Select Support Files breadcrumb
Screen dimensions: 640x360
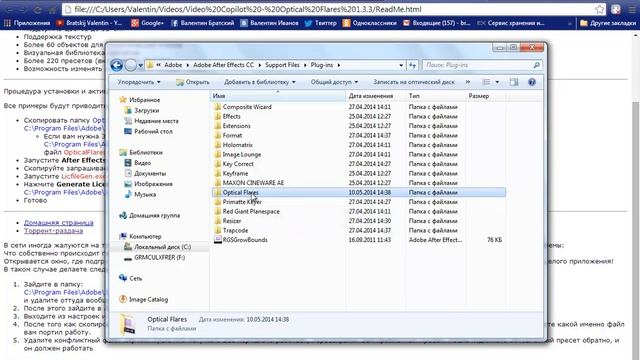coord(282,65)
